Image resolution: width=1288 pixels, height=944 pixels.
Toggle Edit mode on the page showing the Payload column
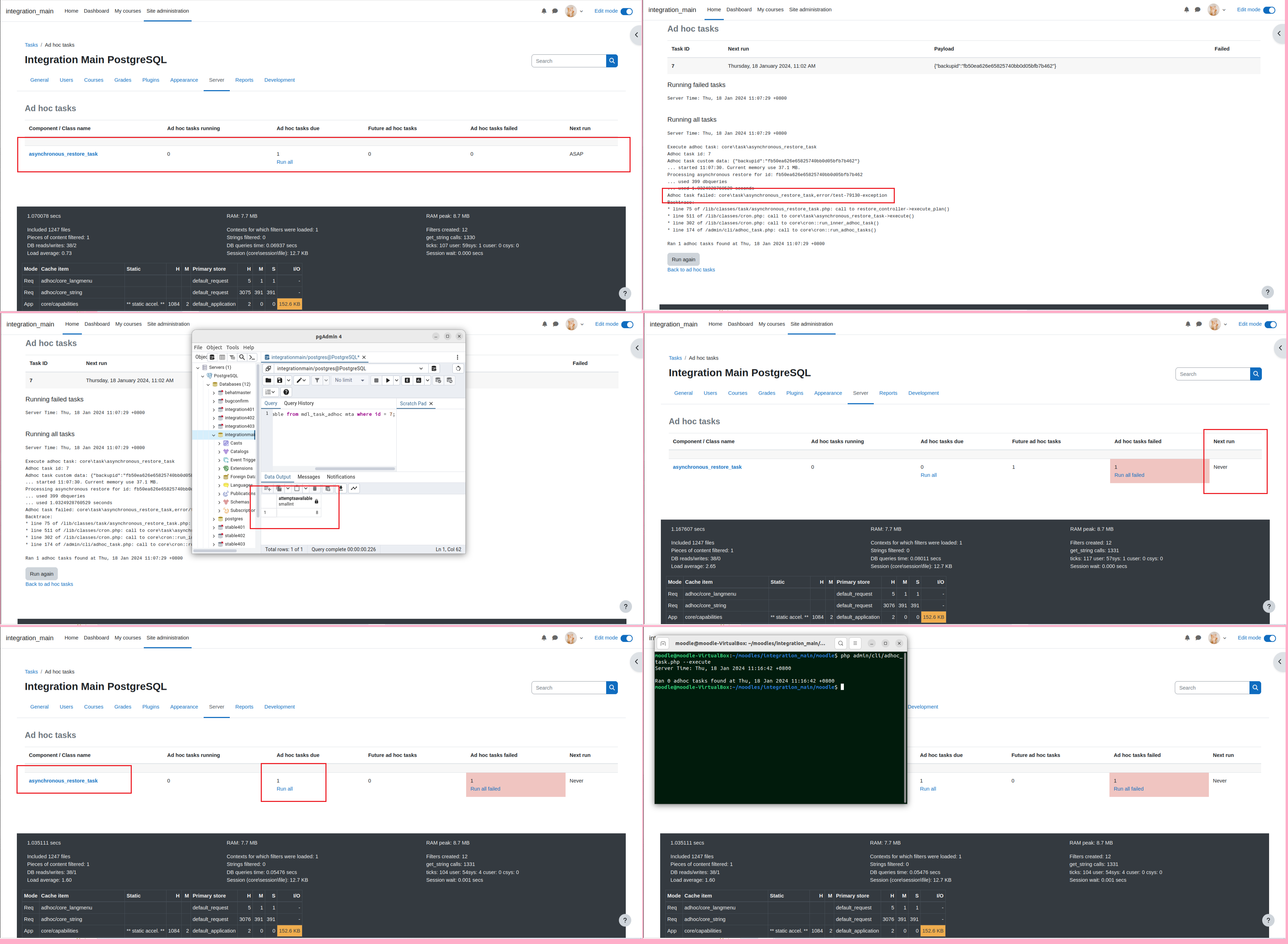pyautogui.click(x=1269, y=10)
